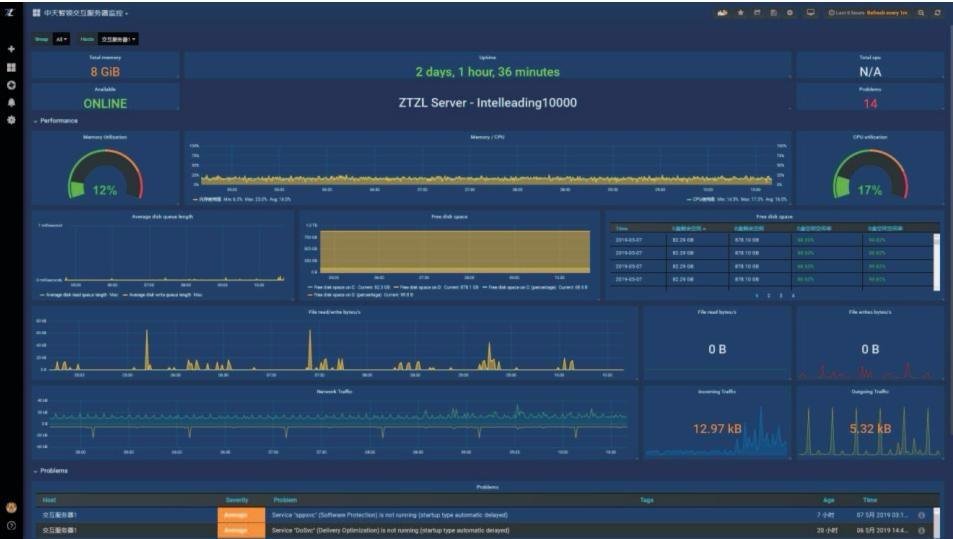Open the Explore compass icon in sidebar
The image size is (953, 539).
click(x=11, y=85)
